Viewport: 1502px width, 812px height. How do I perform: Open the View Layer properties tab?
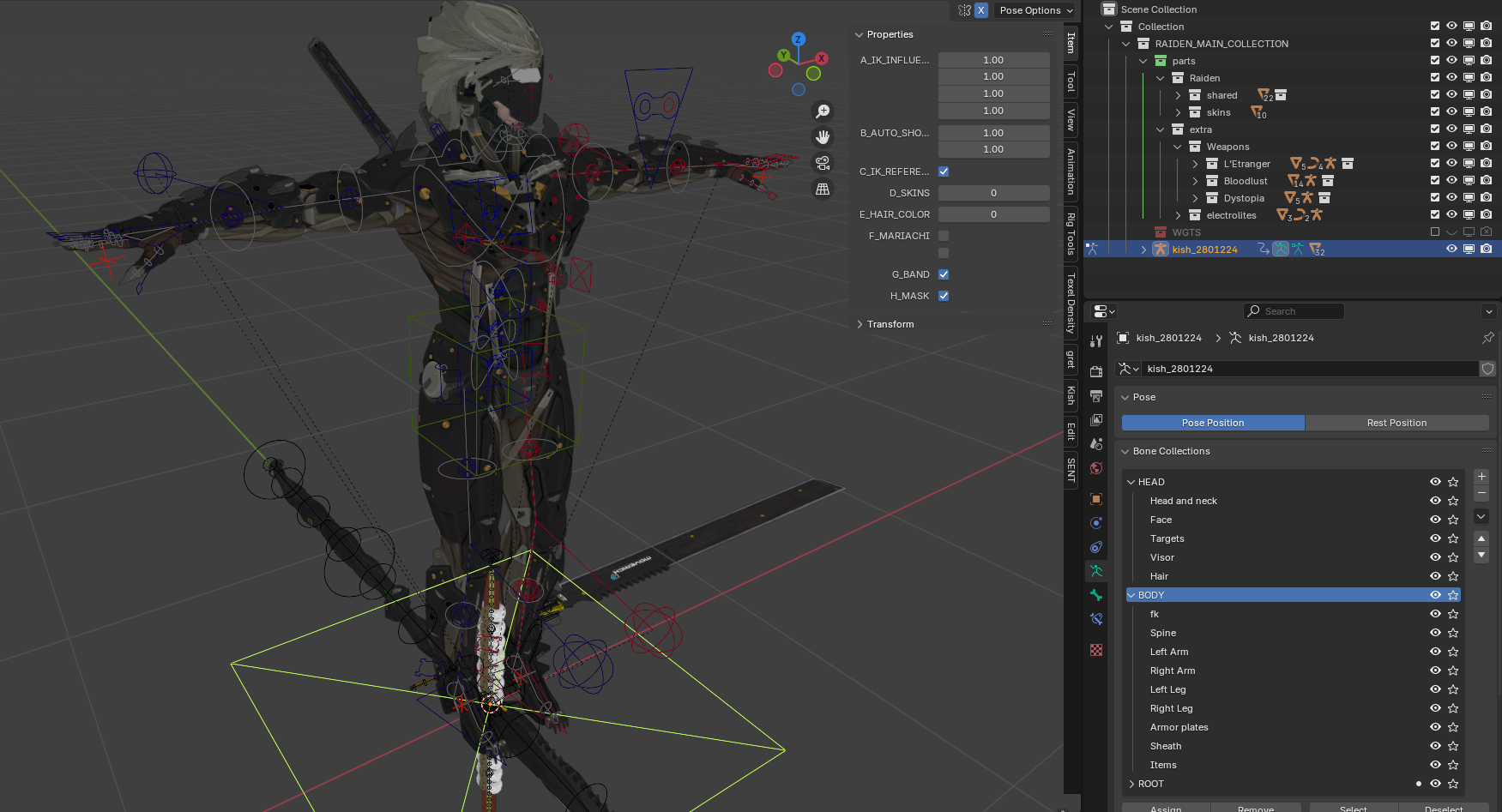[1096, 420]
